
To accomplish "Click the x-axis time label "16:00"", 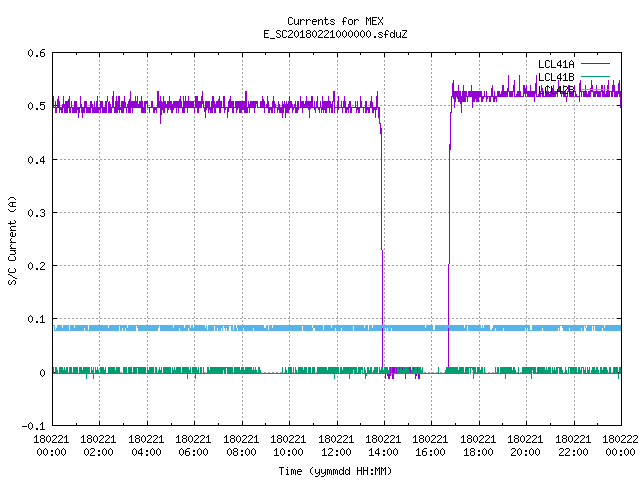I will (x=430, y=452).
